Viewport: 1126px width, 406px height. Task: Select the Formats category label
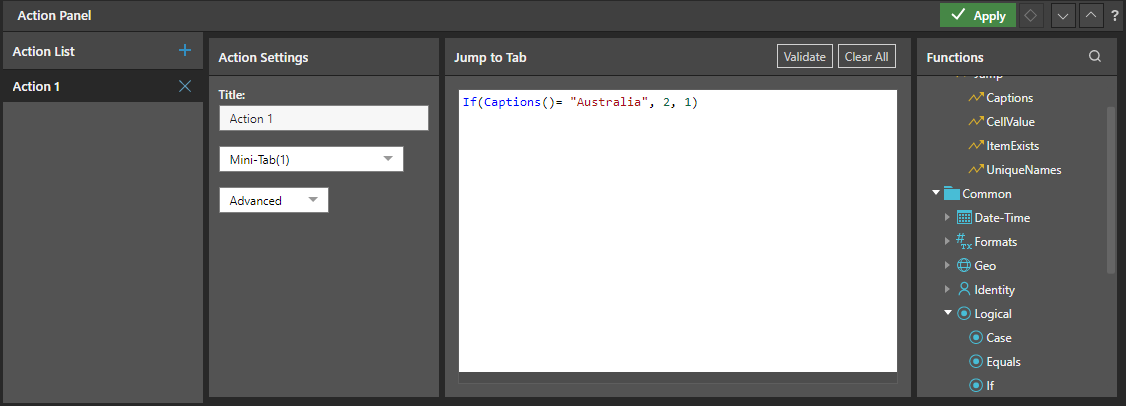pyautogui.click(x=995, y=241)
